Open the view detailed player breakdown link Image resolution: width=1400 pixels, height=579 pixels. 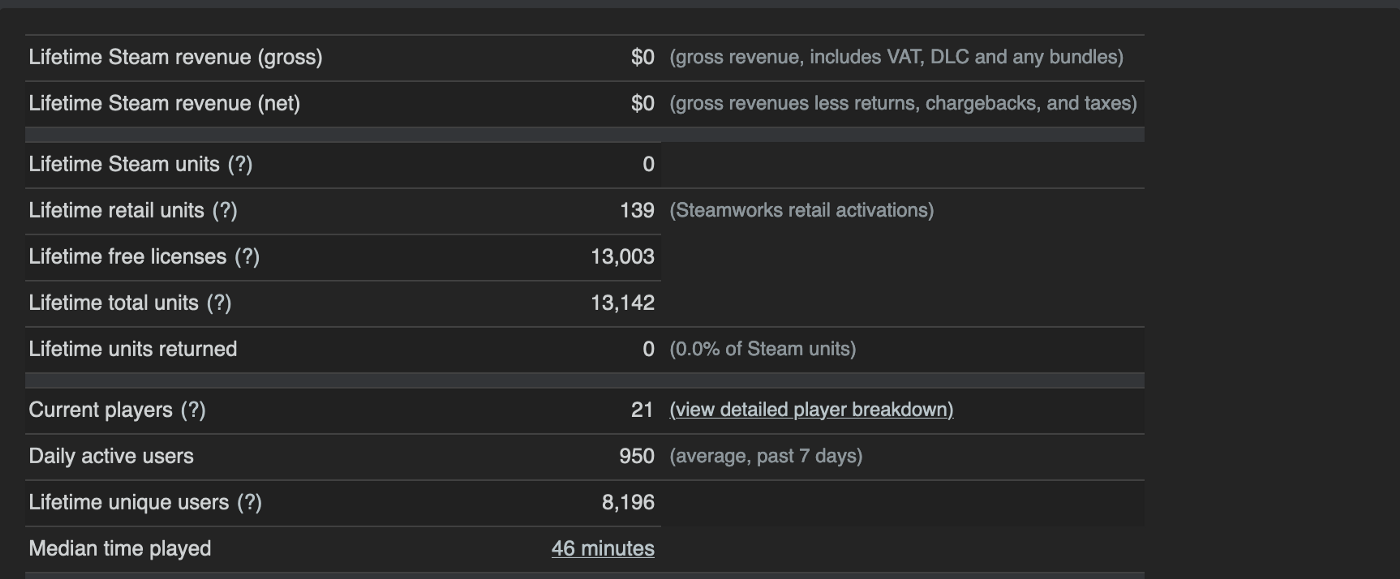(x=811, y=410)
